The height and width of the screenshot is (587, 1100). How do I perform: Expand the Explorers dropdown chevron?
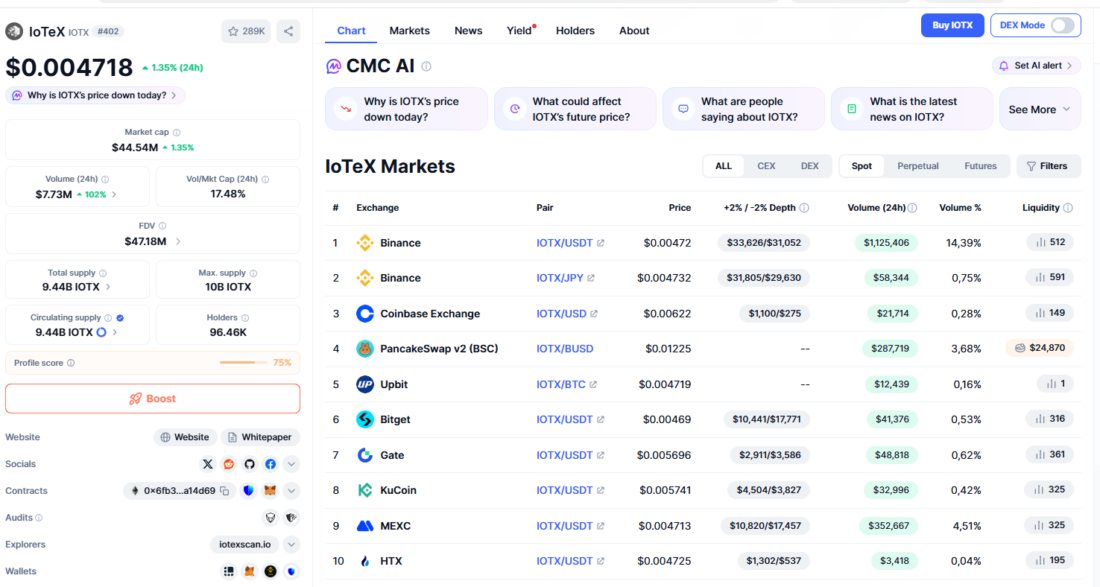(x=291, y=545)
